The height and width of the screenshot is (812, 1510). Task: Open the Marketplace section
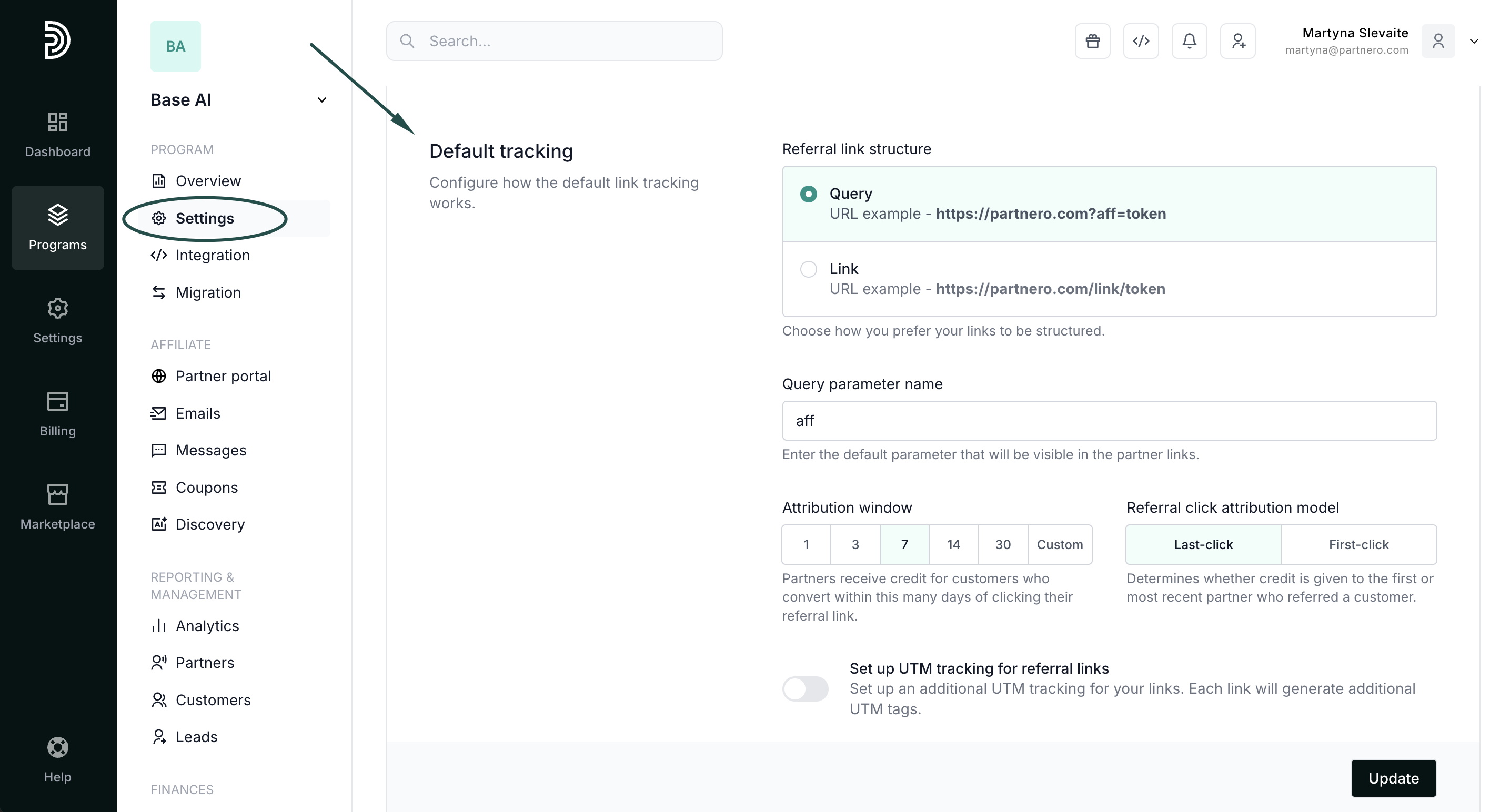[57, 507]
